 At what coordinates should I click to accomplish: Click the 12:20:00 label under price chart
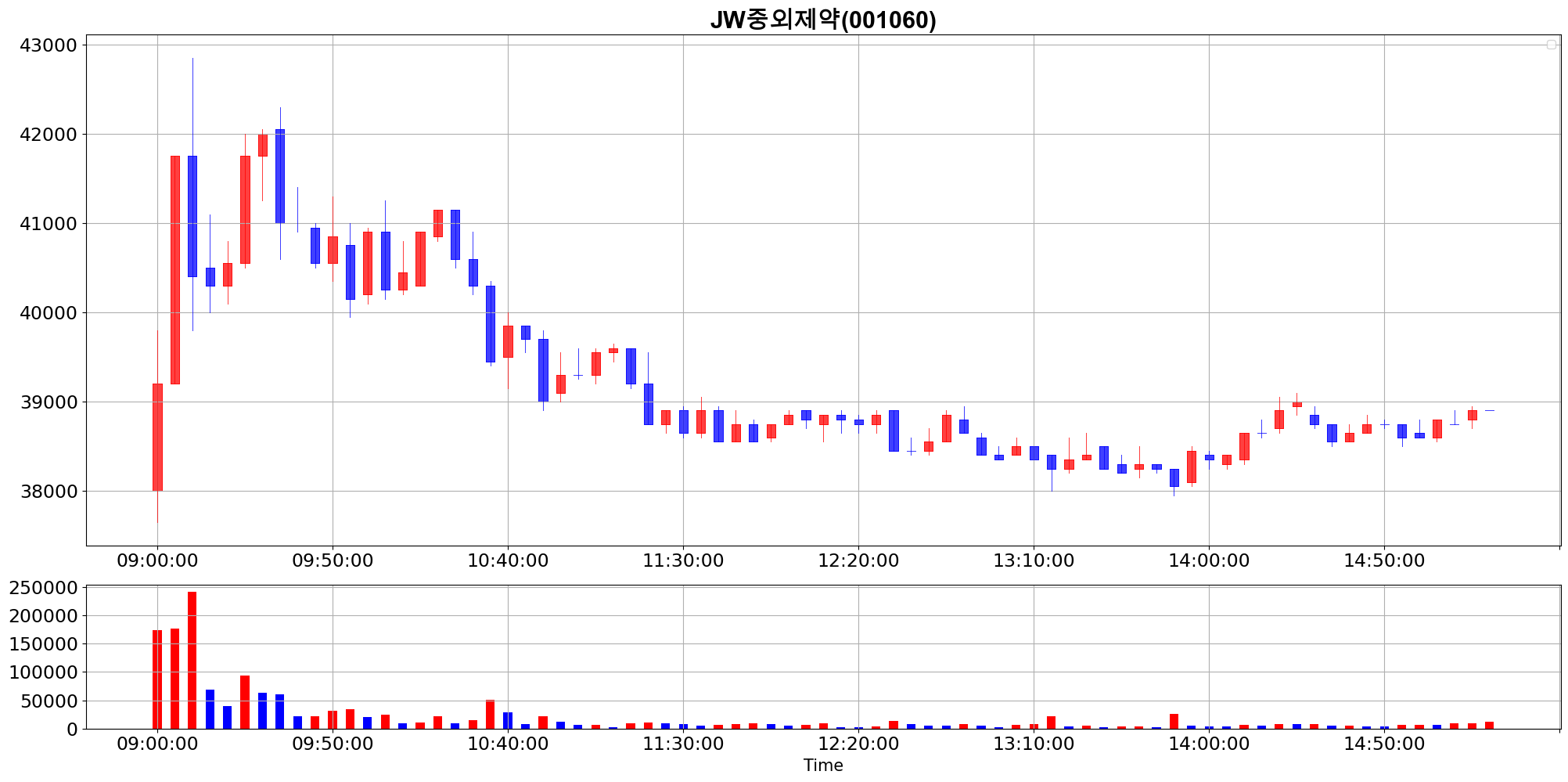click(858, 561)
